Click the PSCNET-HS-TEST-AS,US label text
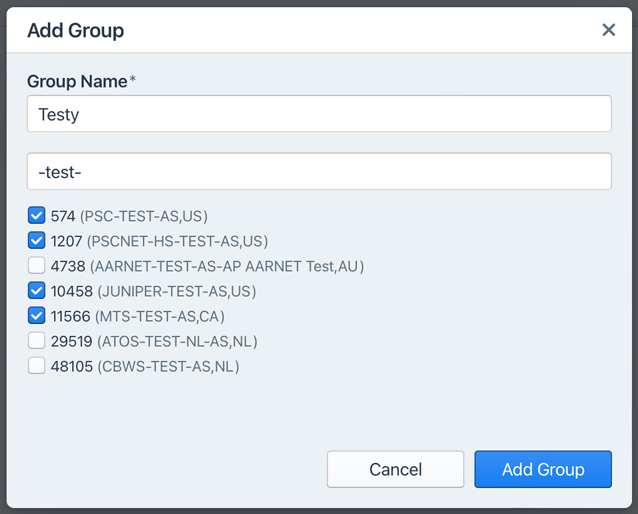This screenshot has height=514, width=638. 177,240
